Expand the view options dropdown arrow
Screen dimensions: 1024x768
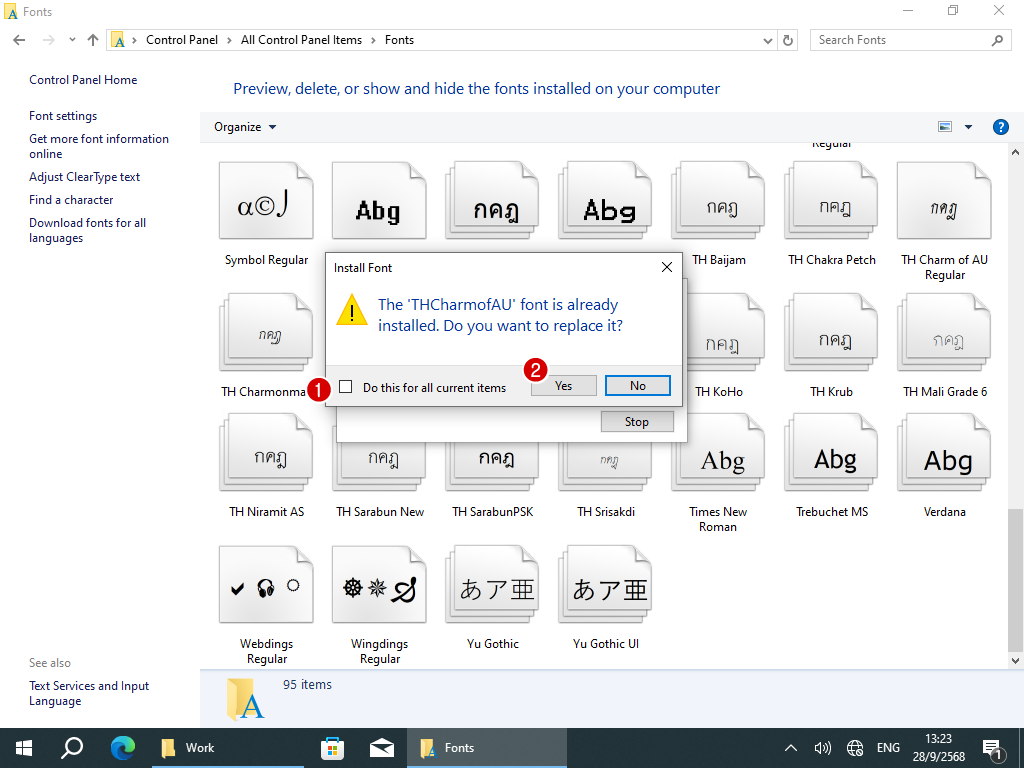968,127
